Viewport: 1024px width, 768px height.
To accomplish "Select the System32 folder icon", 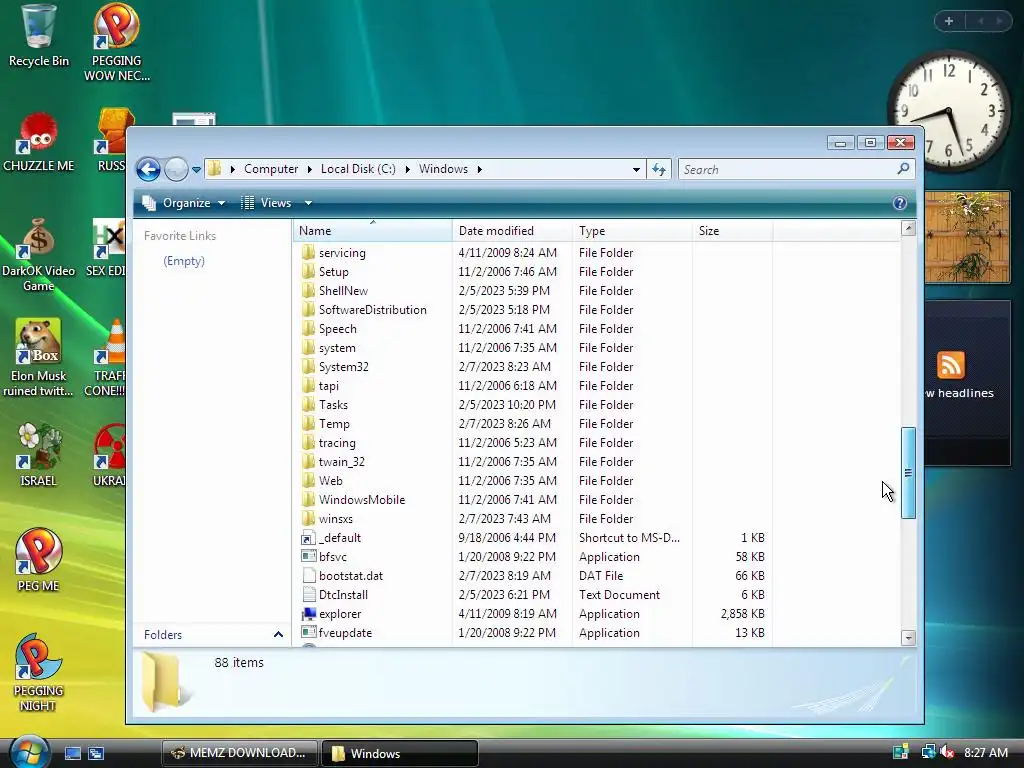I will click(x=308, y=366).
